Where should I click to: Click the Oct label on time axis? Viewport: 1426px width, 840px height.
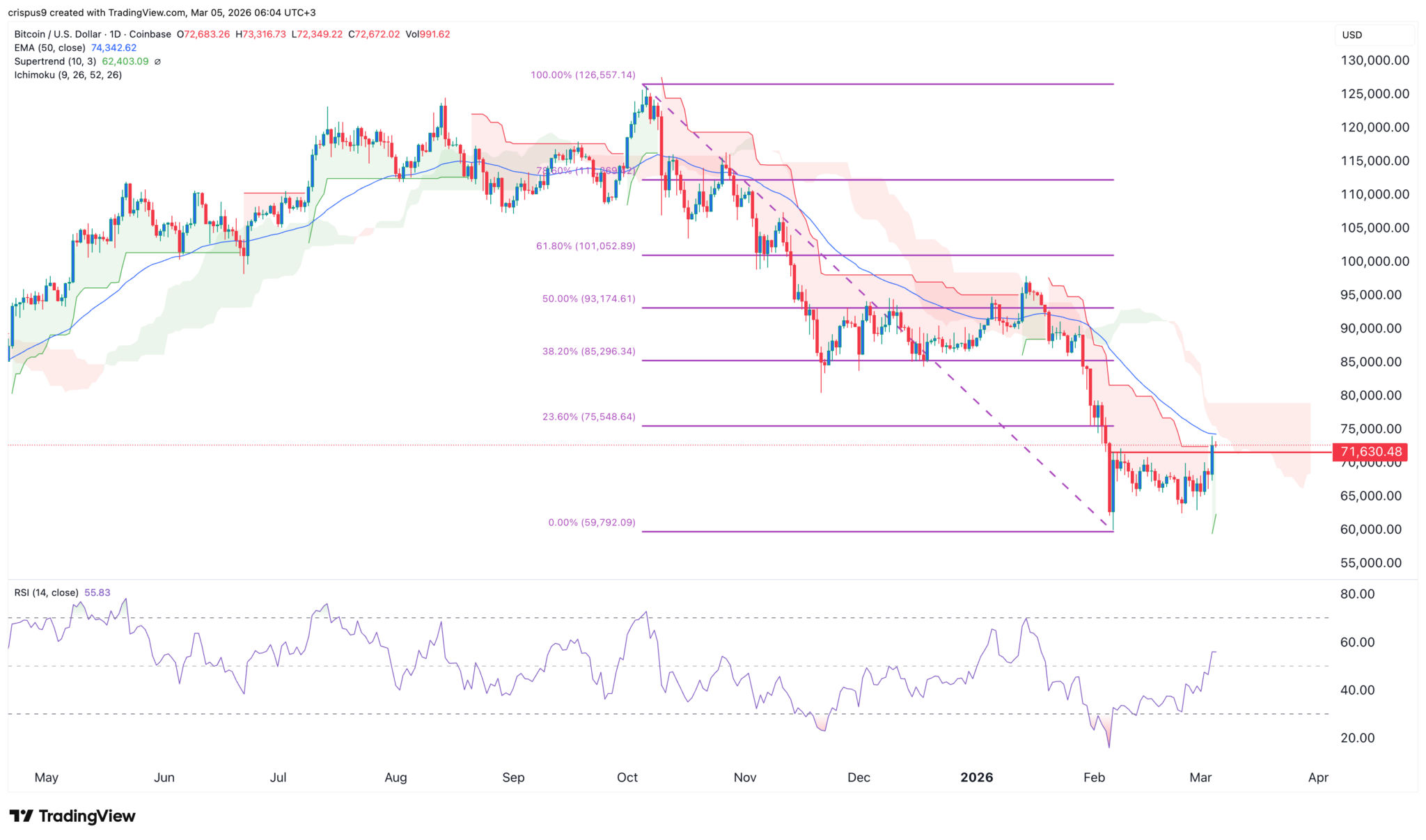click(x=627, y=777)
